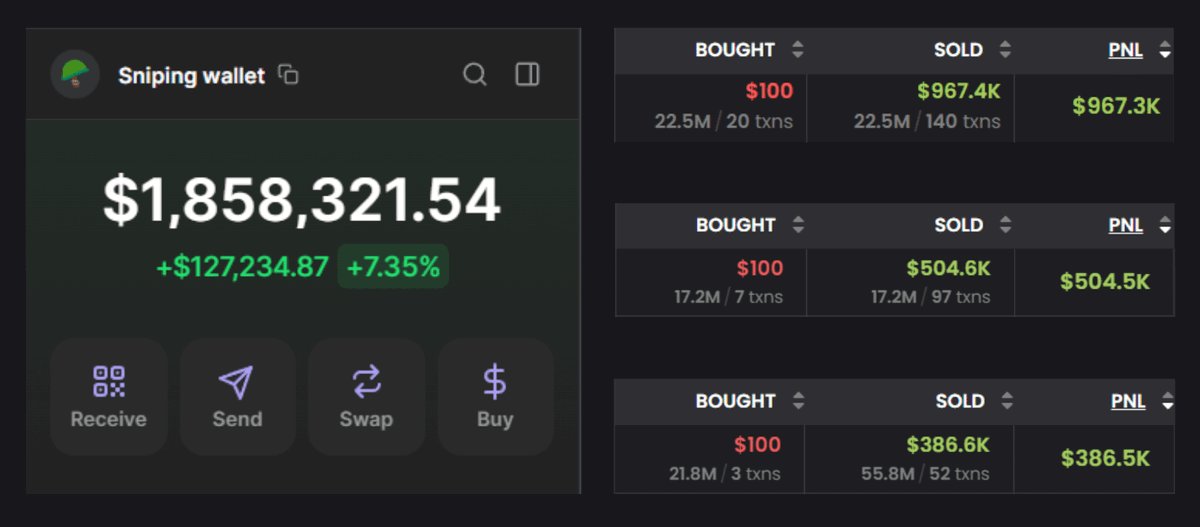1200x527 pixels.
Task: Sort by SOLD in the bottom table
Action: tap(1006, 401)
